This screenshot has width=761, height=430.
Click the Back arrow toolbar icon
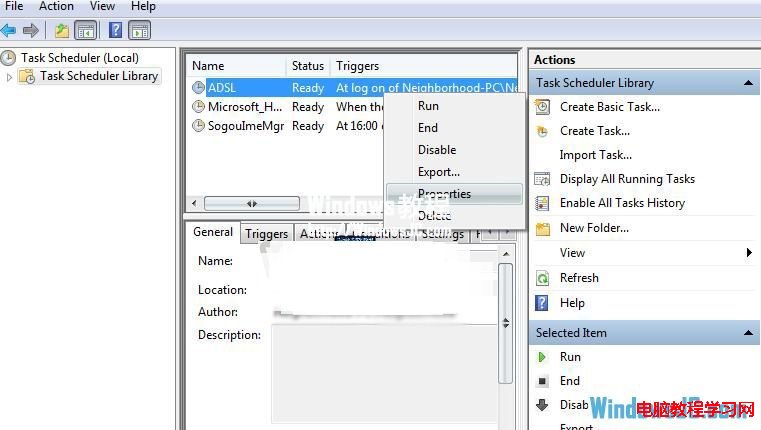9,31
